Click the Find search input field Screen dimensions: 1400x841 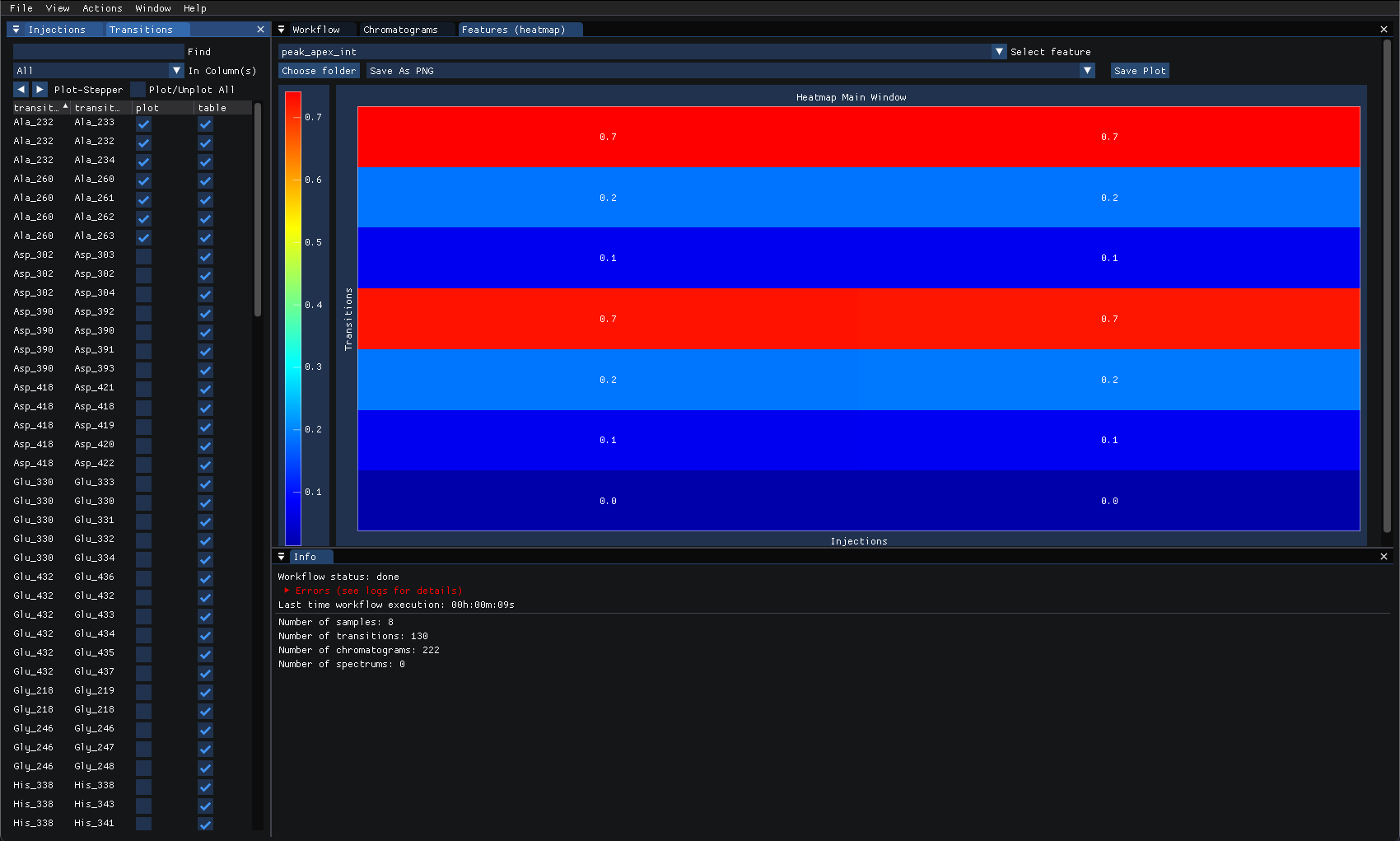98,51
